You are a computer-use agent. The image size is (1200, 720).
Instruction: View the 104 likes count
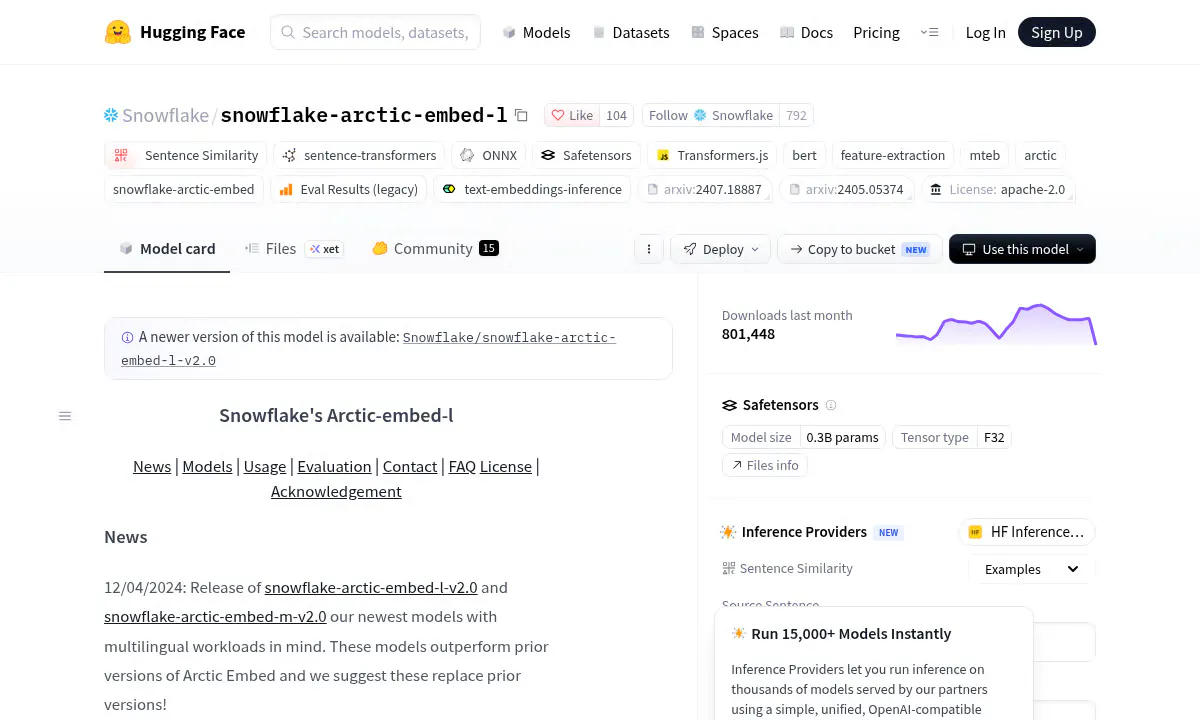[616, 115]
